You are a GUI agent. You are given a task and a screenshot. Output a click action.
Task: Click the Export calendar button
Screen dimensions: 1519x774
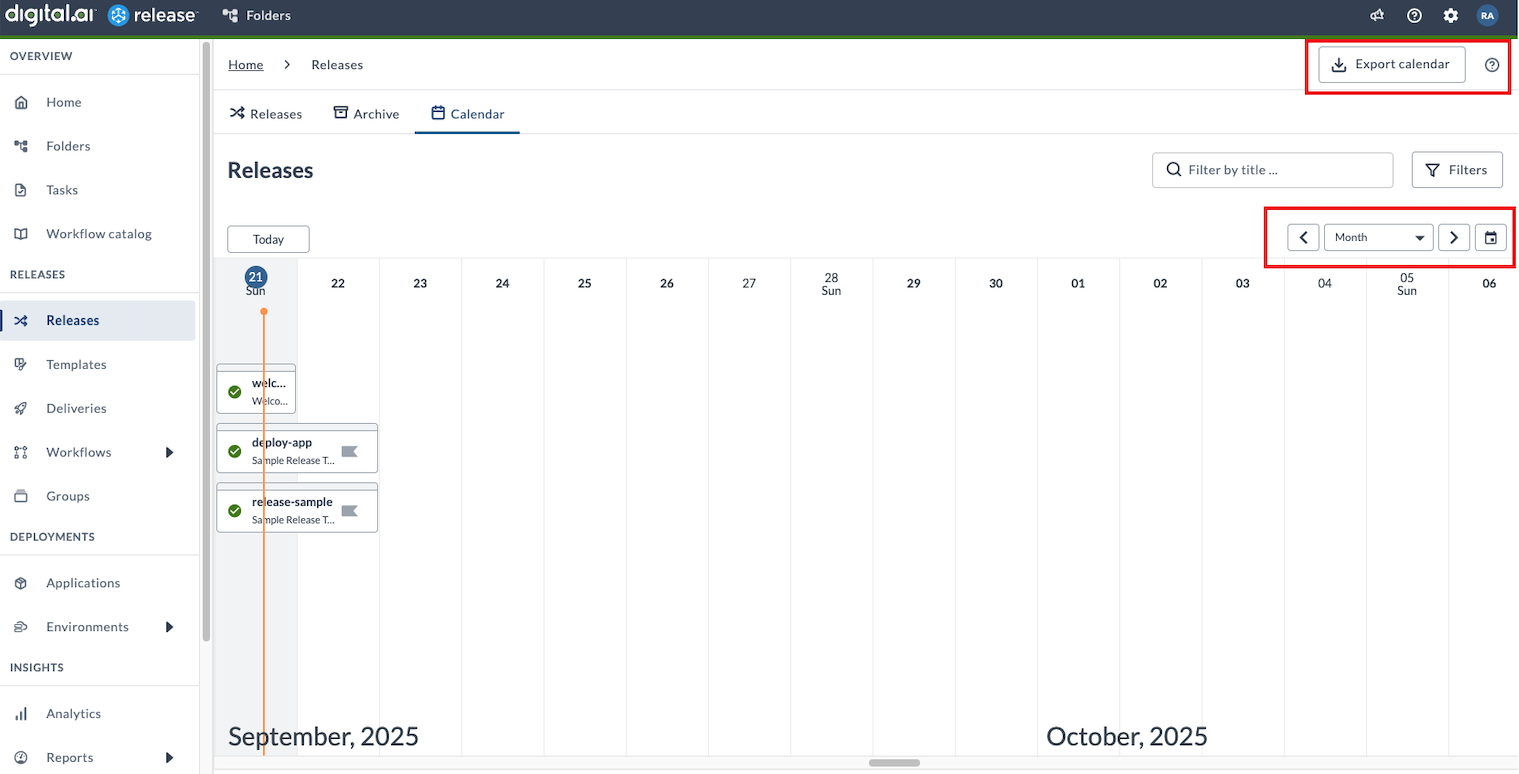pyautogui.click(x=1391, y=65)
